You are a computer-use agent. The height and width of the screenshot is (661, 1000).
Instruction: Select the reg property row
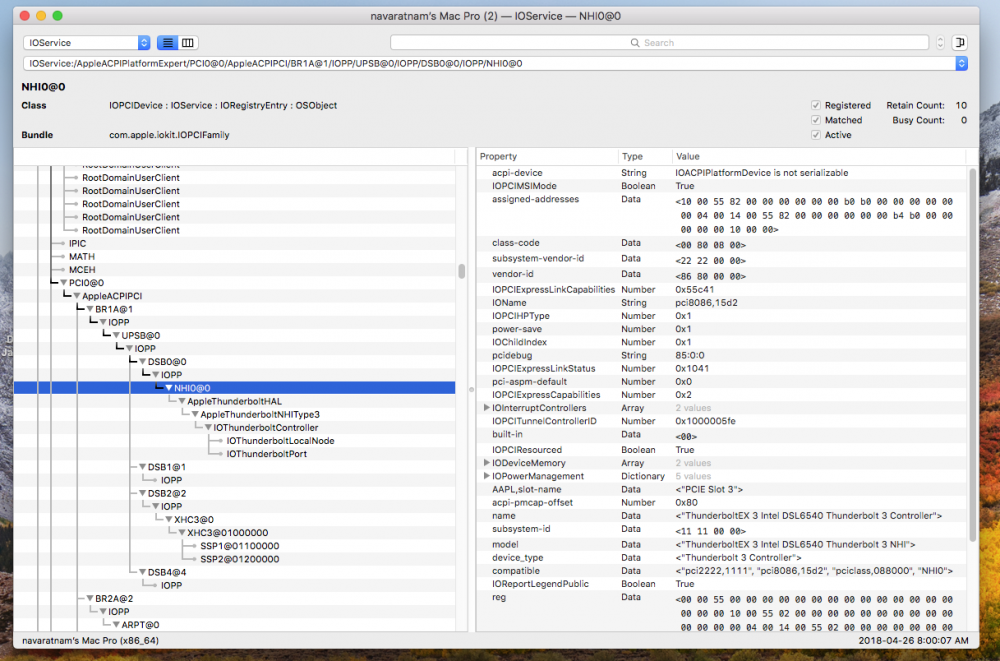721,611
